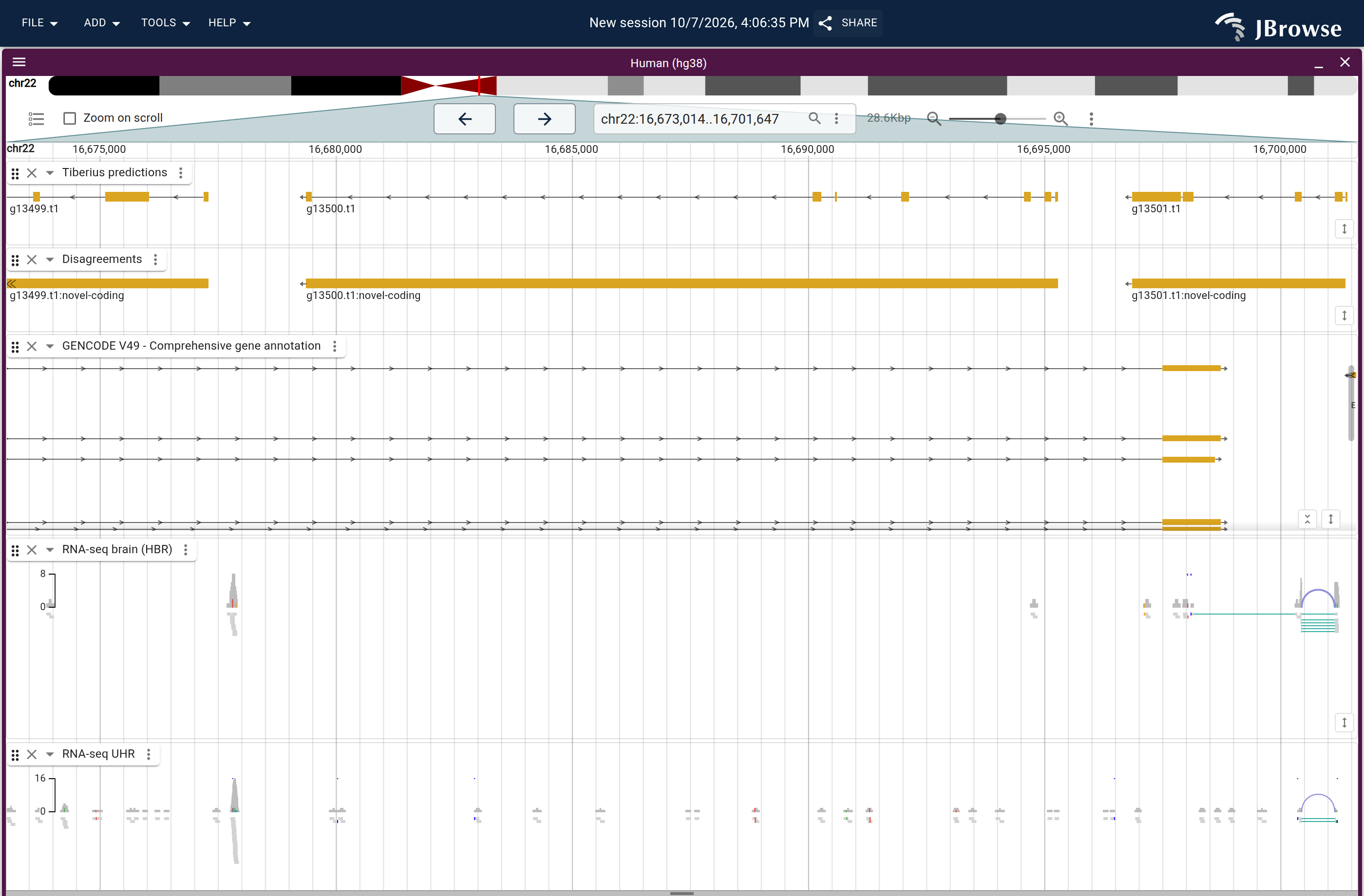Click the g13500.t1:novel-coding feature bar
Image resolution: width=1364 pixels, height=896 pixels.
click(682, 283)
